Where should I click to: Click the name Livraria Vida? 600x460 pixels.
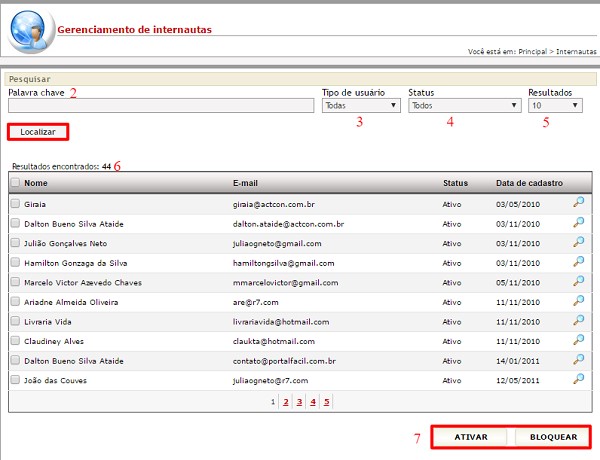click(48, 322)
